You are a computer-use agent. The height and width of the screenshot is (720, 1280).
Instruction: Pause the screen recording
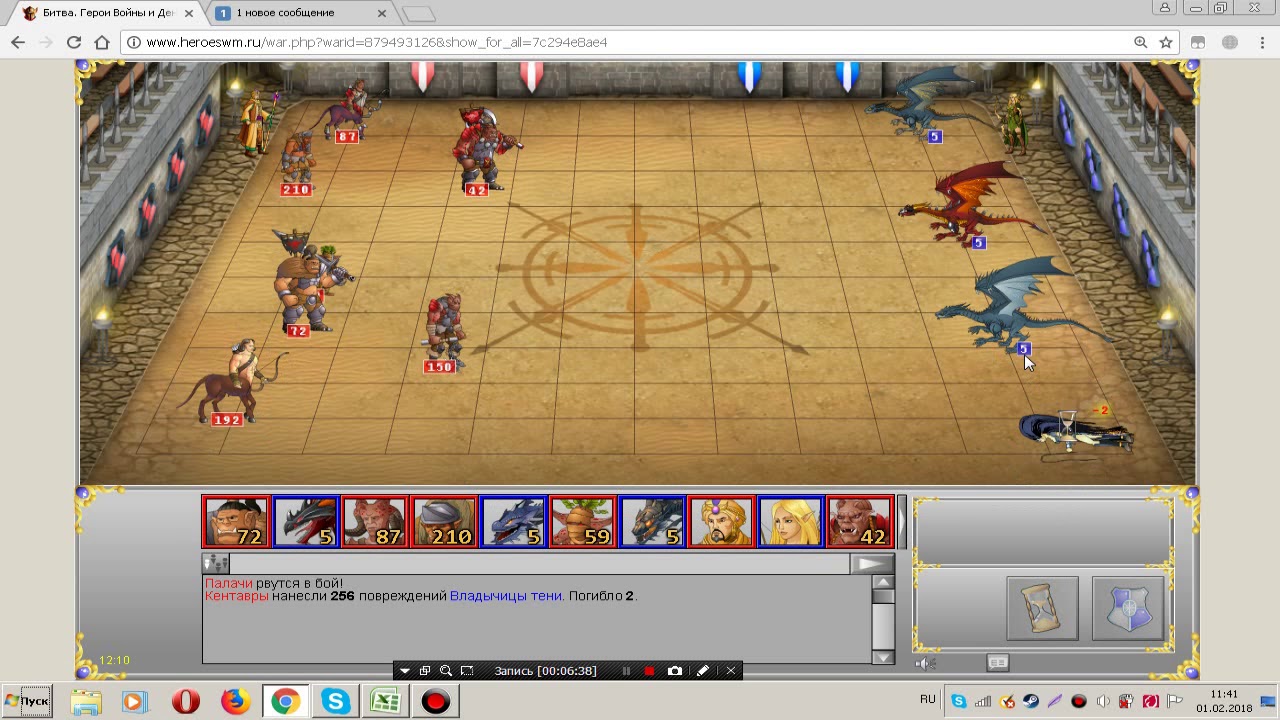coord(626,671)
